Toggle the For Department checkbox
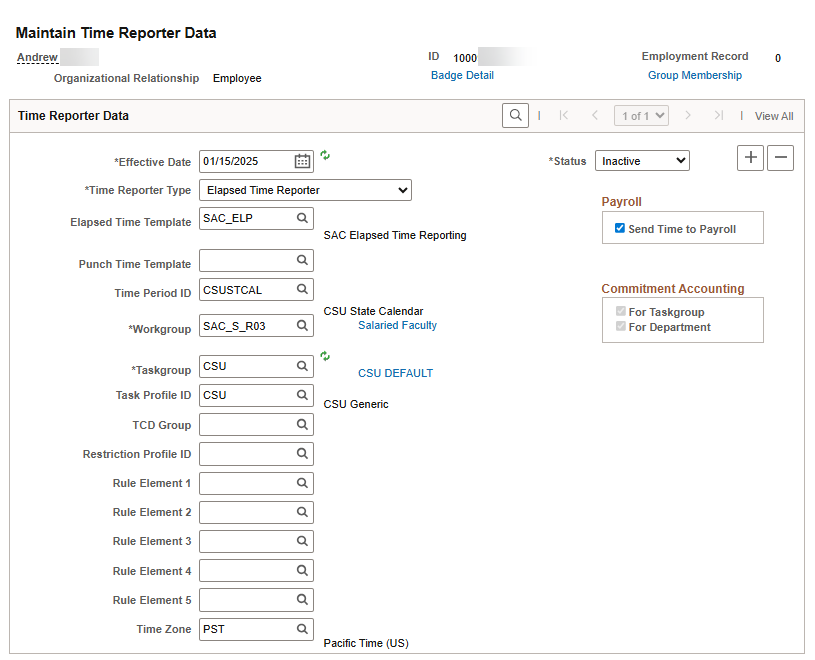The width and height of the screenshot is (815, 660). (x=619, y=327)
